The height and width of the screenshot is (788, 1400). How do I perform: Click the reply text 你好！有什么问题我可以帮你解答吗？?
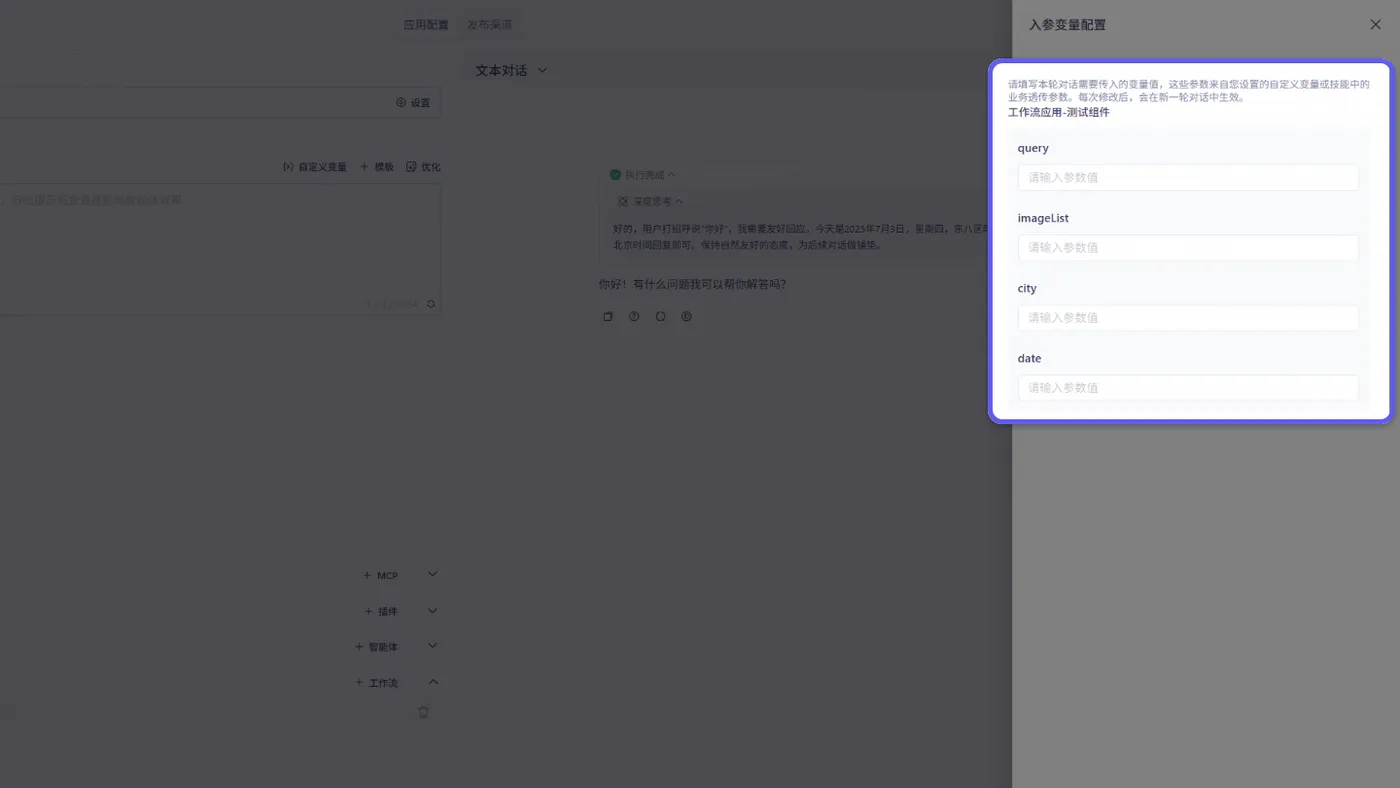692,284
